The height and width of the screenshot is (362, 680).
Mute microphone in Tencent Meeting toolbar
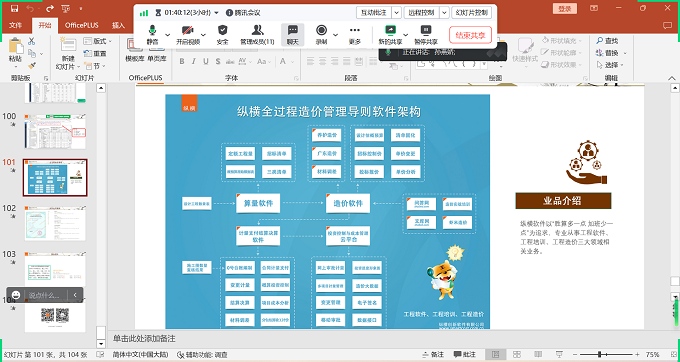152,35
